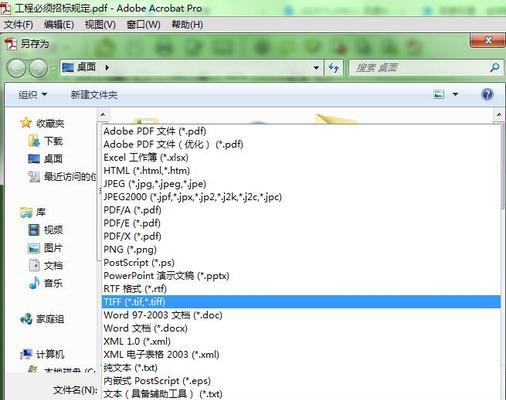Open the 文件(F) menu
Image resolution: width=506 pixels, height=400 pixels.
(19, 25)
